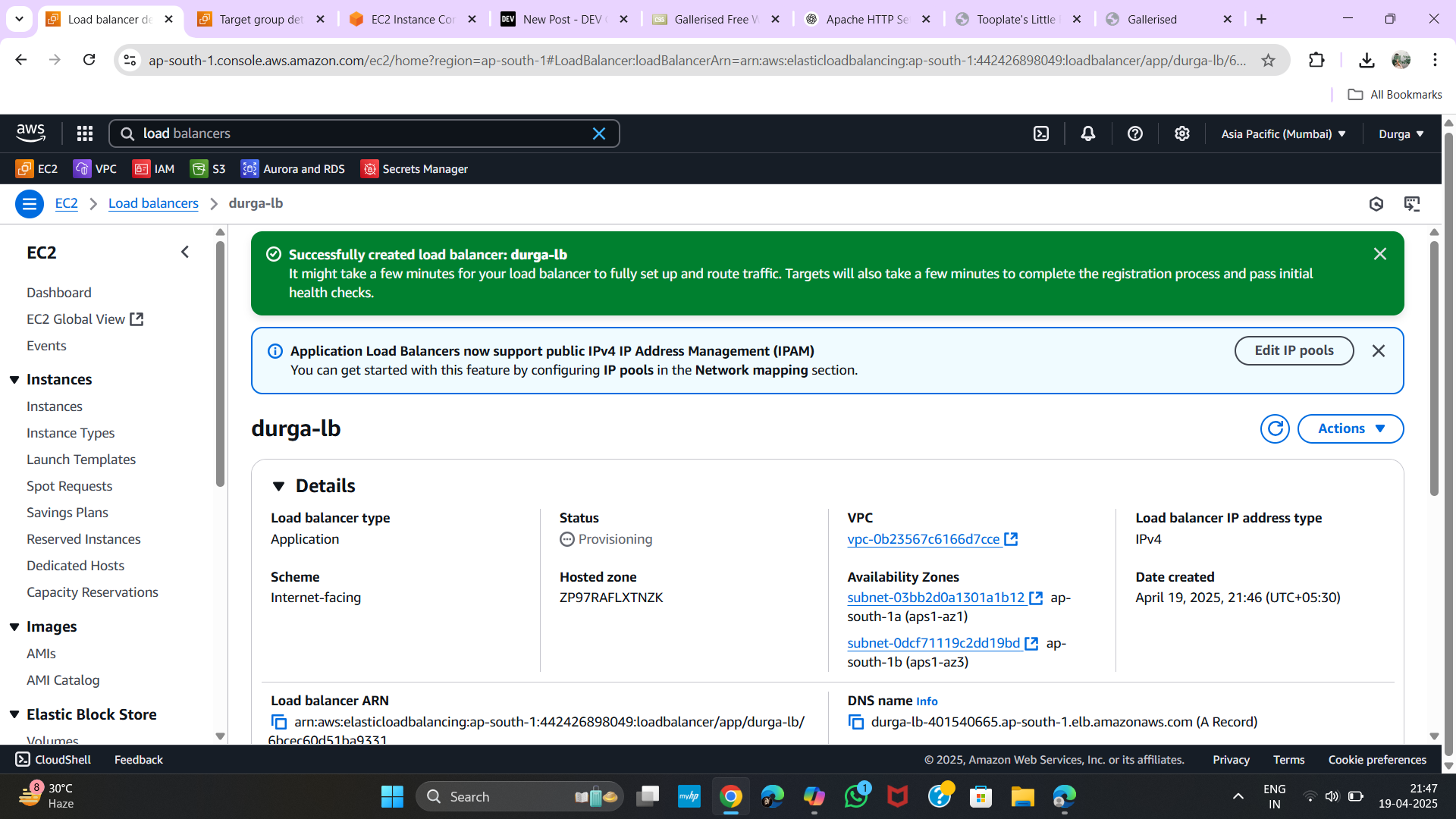Open the Chrome tab search dropdown
The image size is (1456, 819).
[x=19, y=19]
